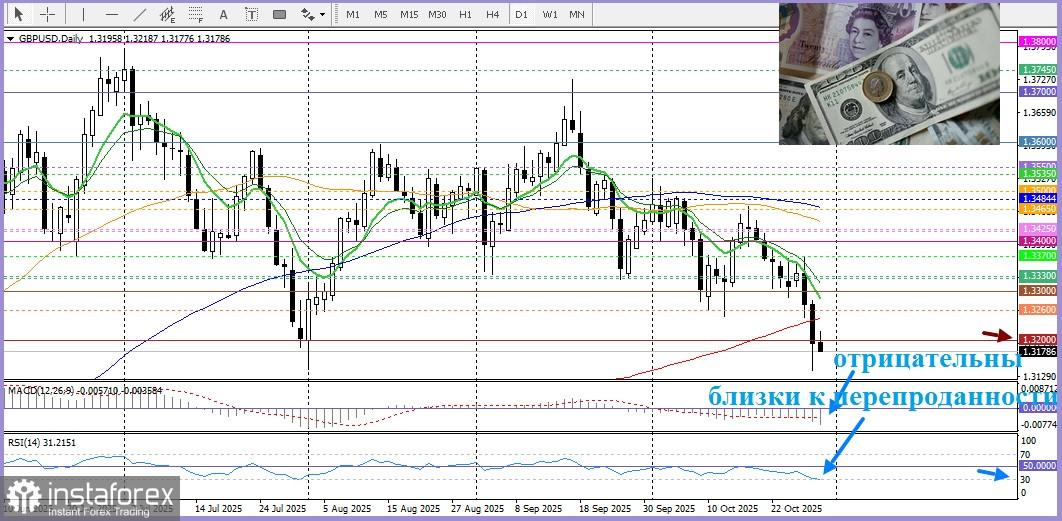Click the MACD(12,26,9) indicator label
The height and width of the screenshot is (521, 1062).
tap(39, 390)
